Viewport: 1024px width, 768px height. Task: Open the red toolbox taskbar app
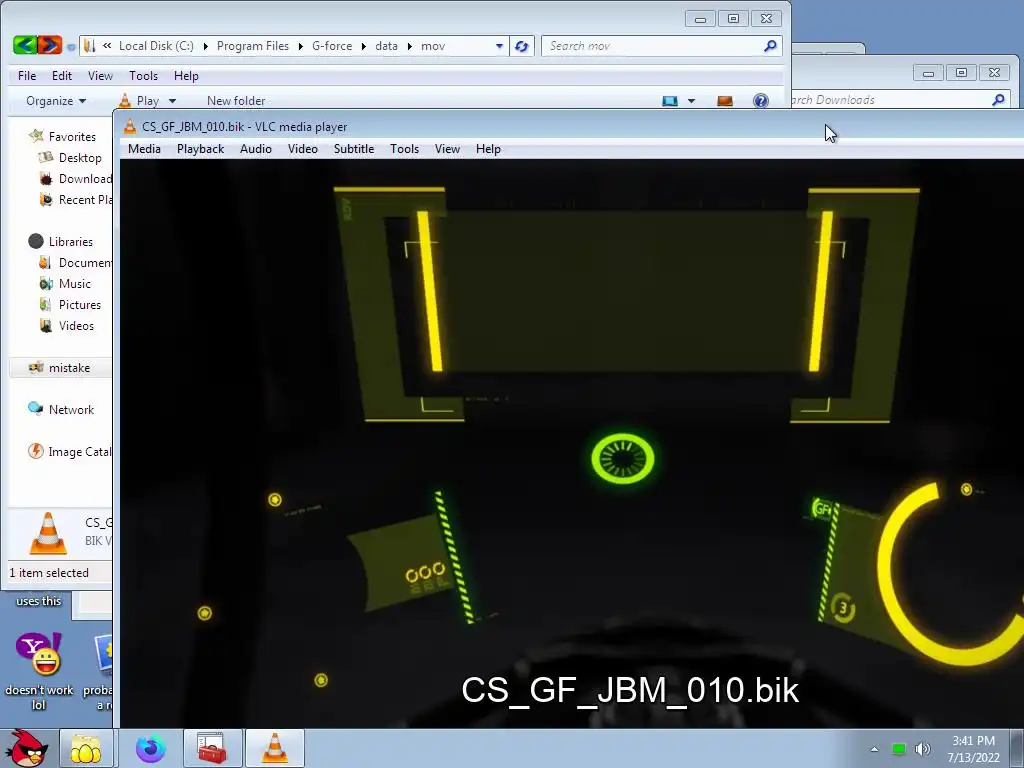(x=213, y=748)
